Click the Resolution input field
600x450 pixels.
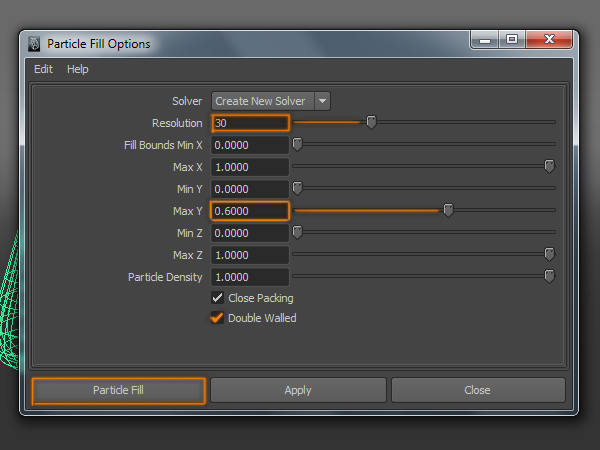pos(250,123)
